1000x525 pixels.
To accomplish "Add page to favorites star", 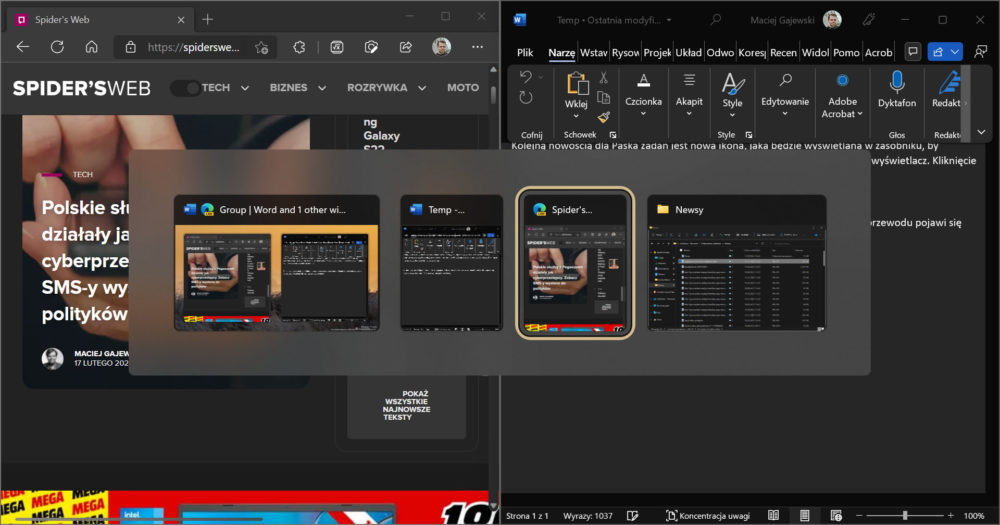I will pyautogui.click(x=261, y=47).
